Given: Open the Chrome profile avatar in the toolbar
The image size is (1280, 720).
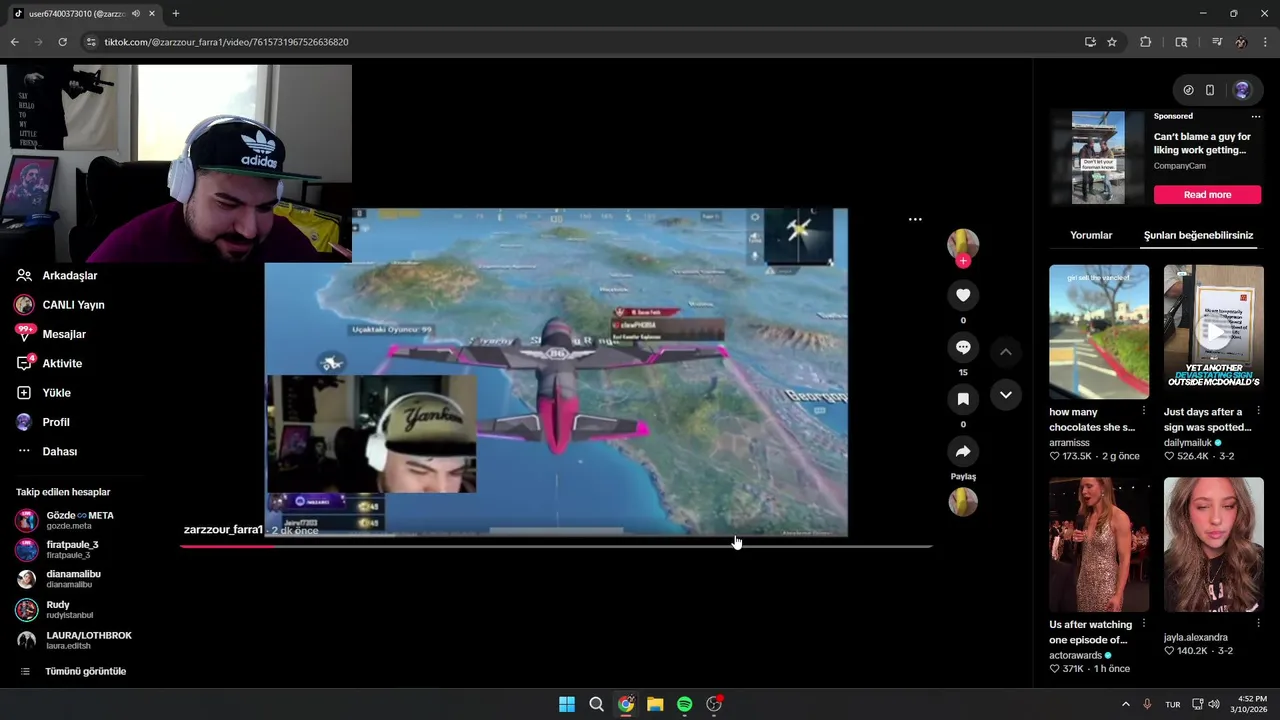Looking at the screenshot, I should [1241, 42].
